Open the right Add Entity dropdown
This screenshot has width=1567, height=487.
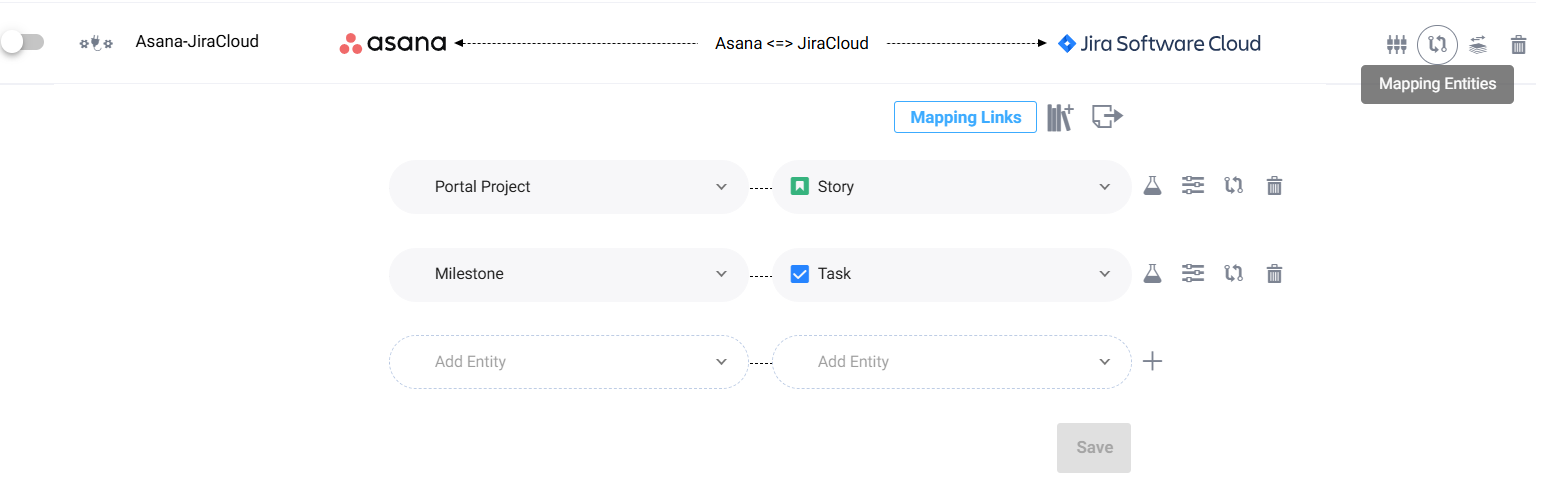pyautogui.click(x=952, y=362)
